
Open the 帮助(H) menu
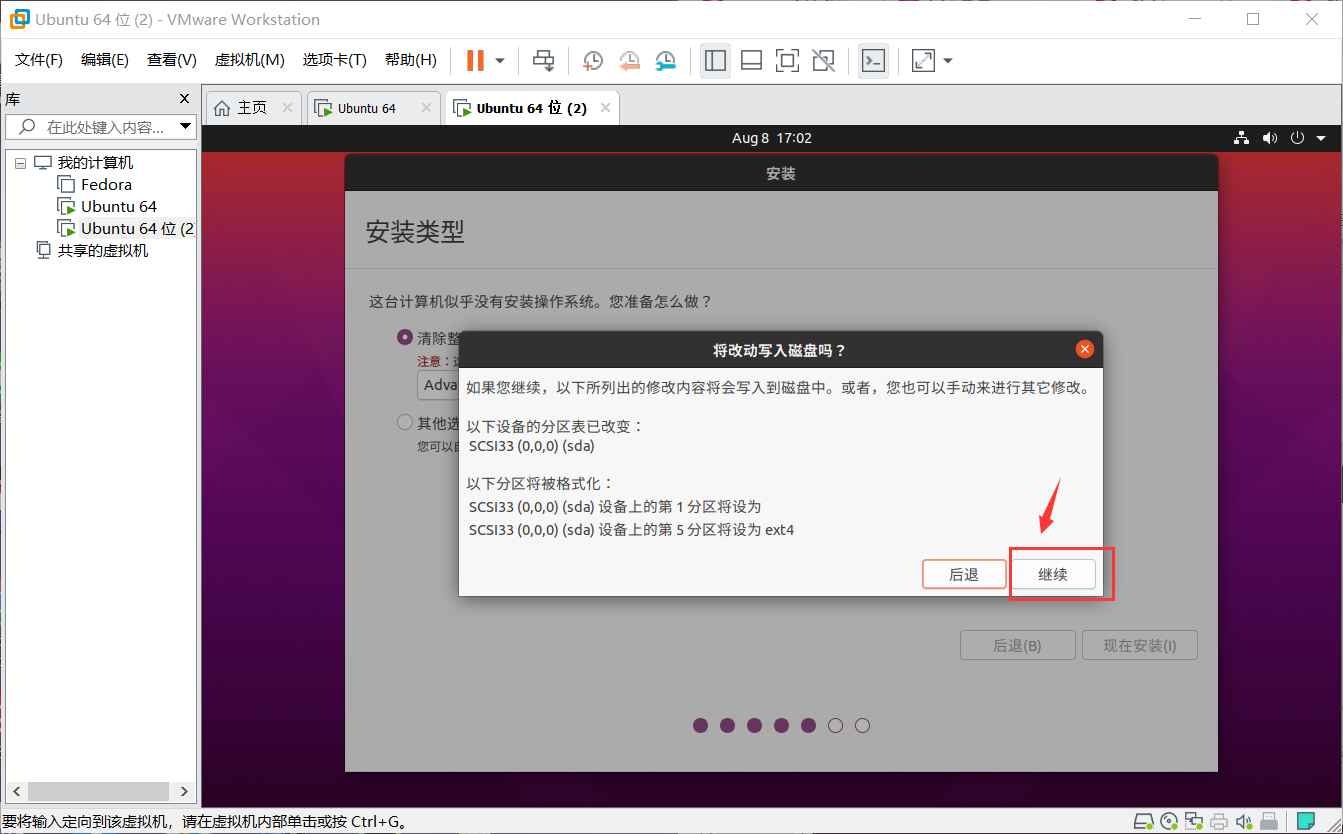pyautogui.click(x=410, y=60)
